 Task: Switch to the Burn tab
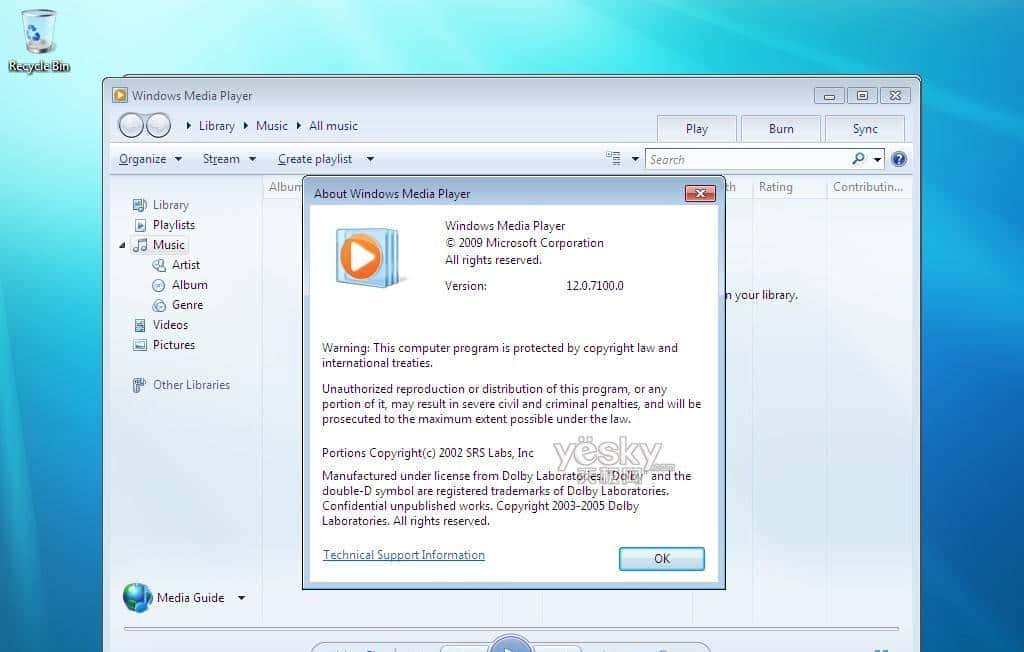tap(781, 129)
